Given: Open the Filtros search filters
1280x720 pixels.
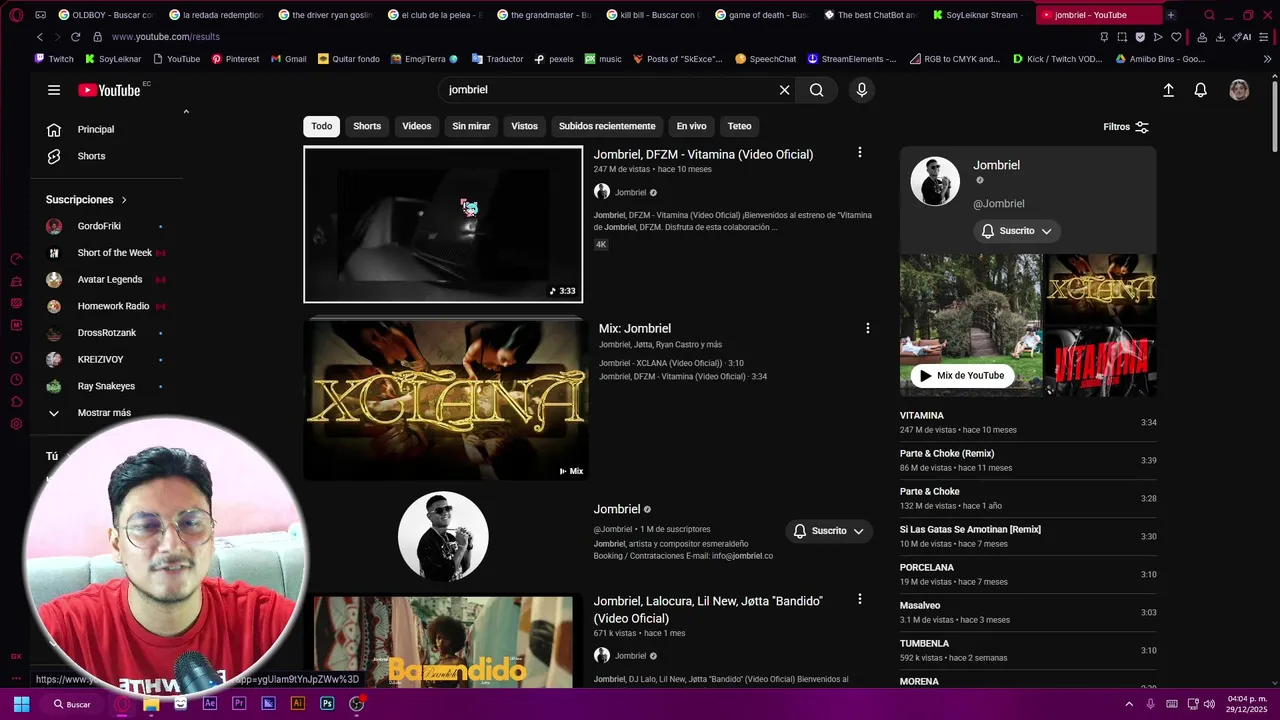Looking at the screenshot, I should click(1126, 127).
